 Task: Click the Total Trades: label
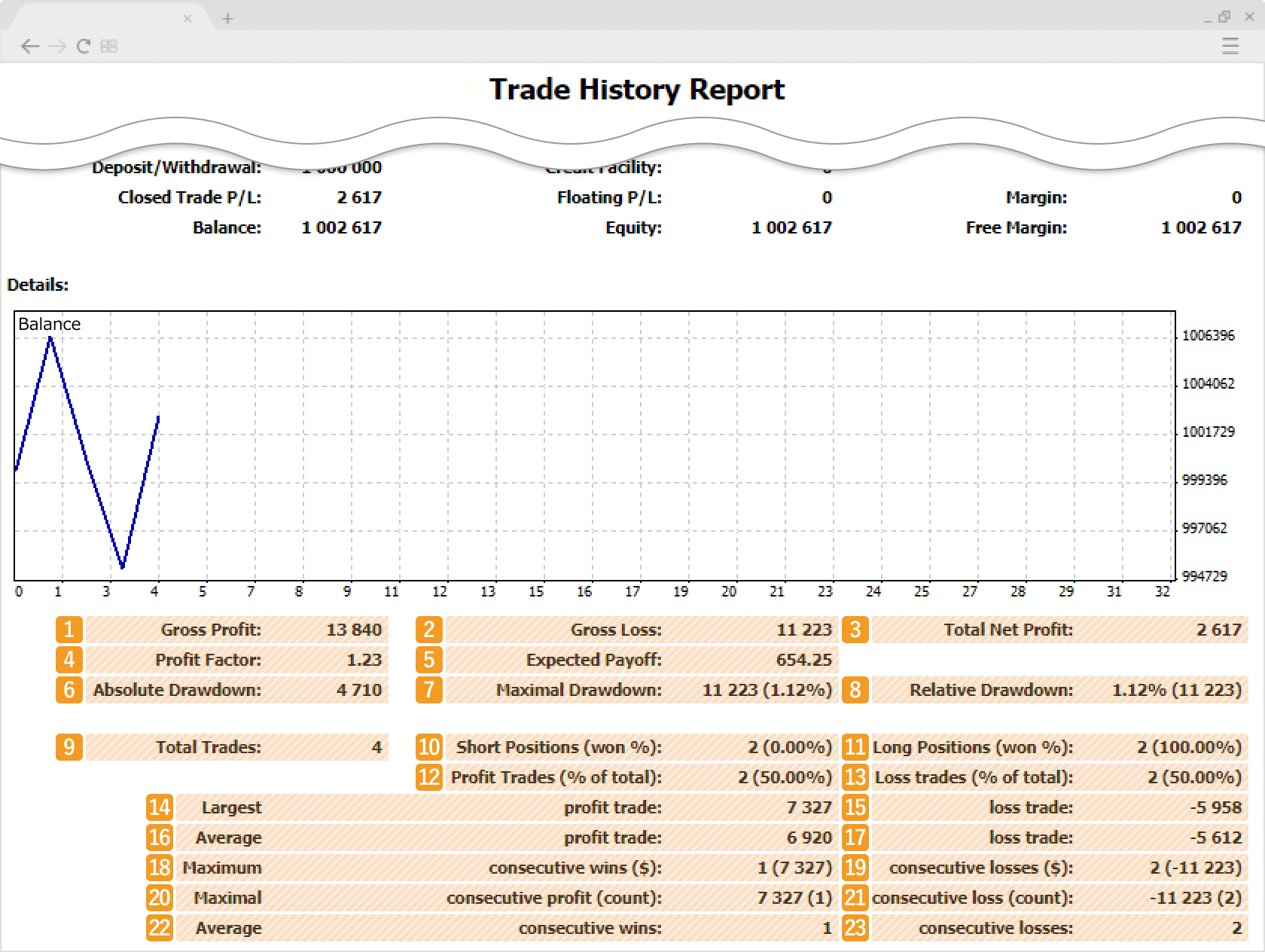point(209,747)
